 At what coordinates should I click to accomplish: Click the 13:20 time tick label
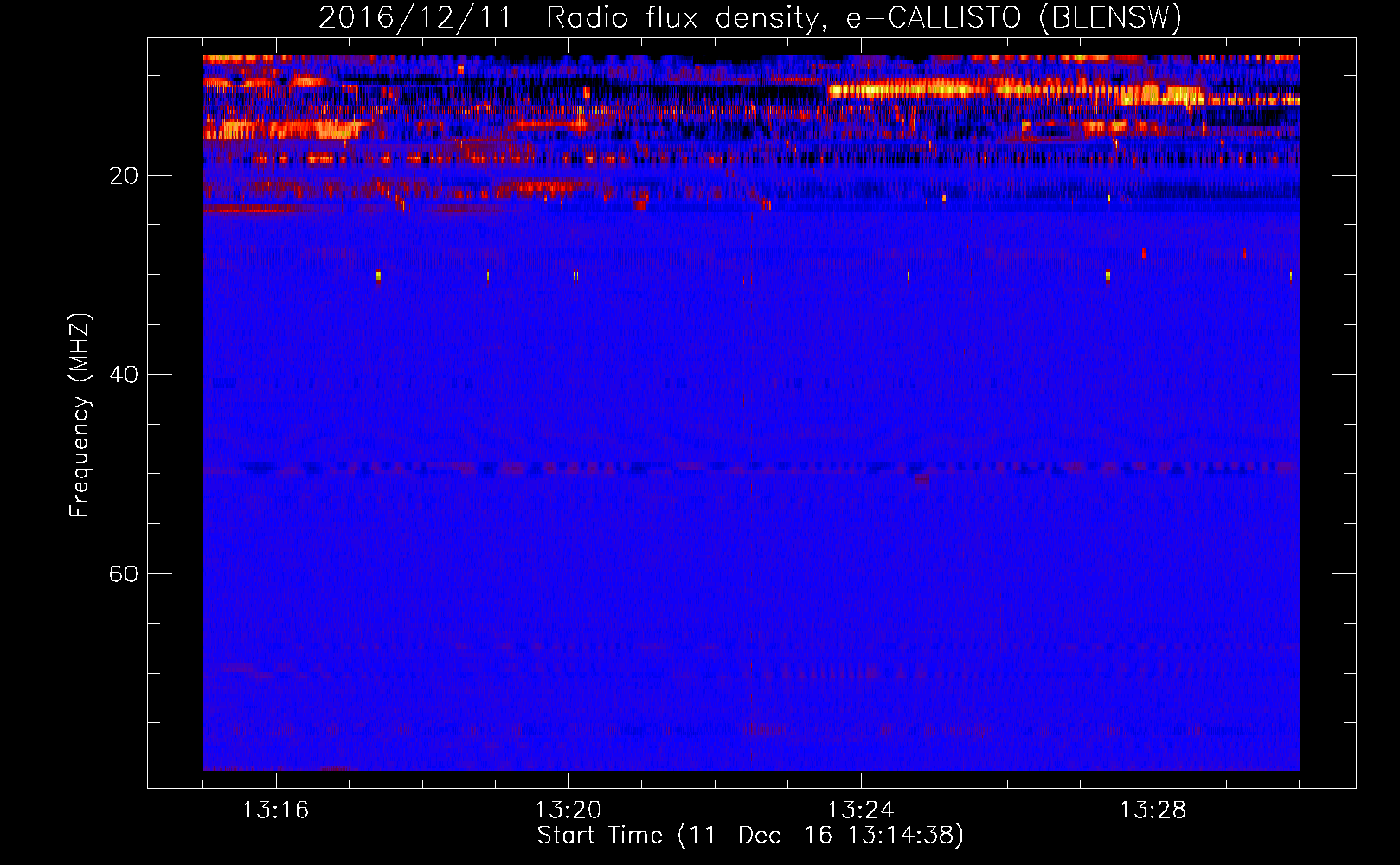568,810
